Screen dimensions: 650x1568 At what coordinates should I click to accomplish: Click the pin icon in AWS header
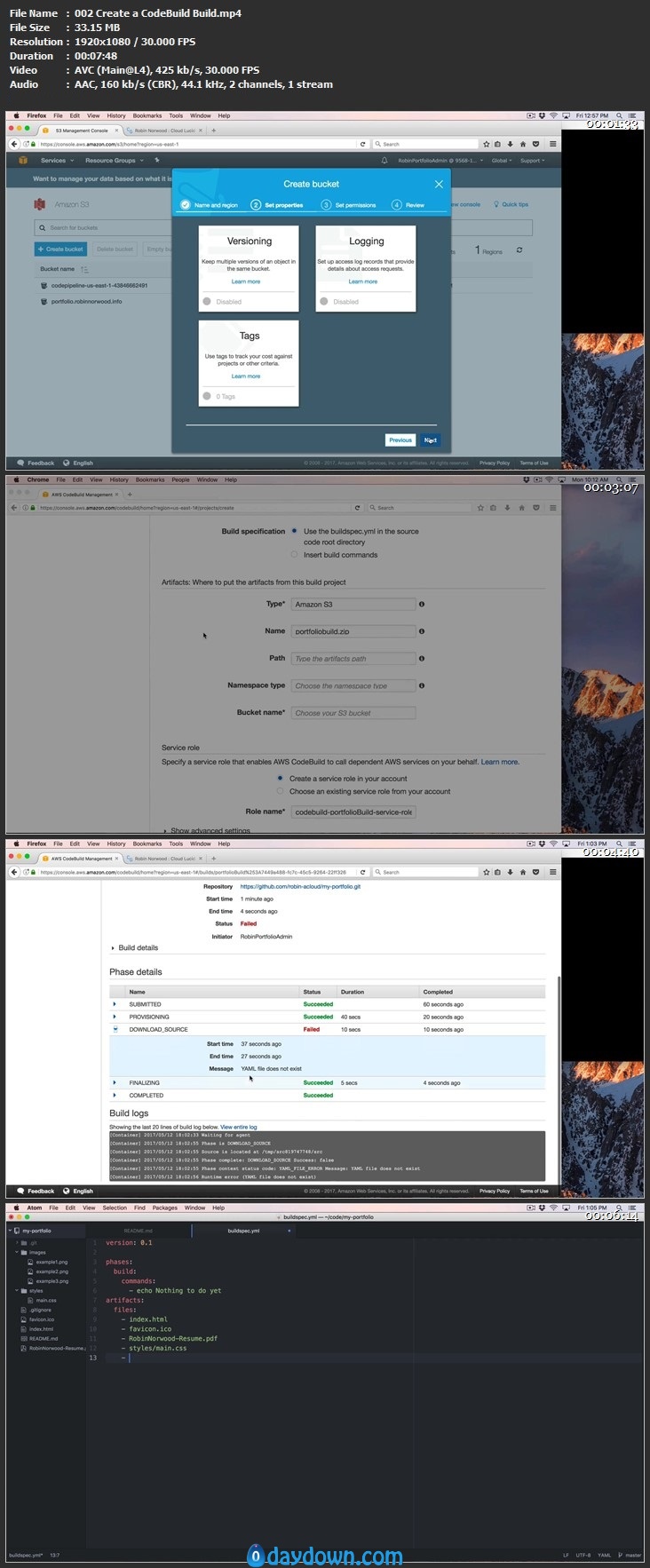(156, 161)
